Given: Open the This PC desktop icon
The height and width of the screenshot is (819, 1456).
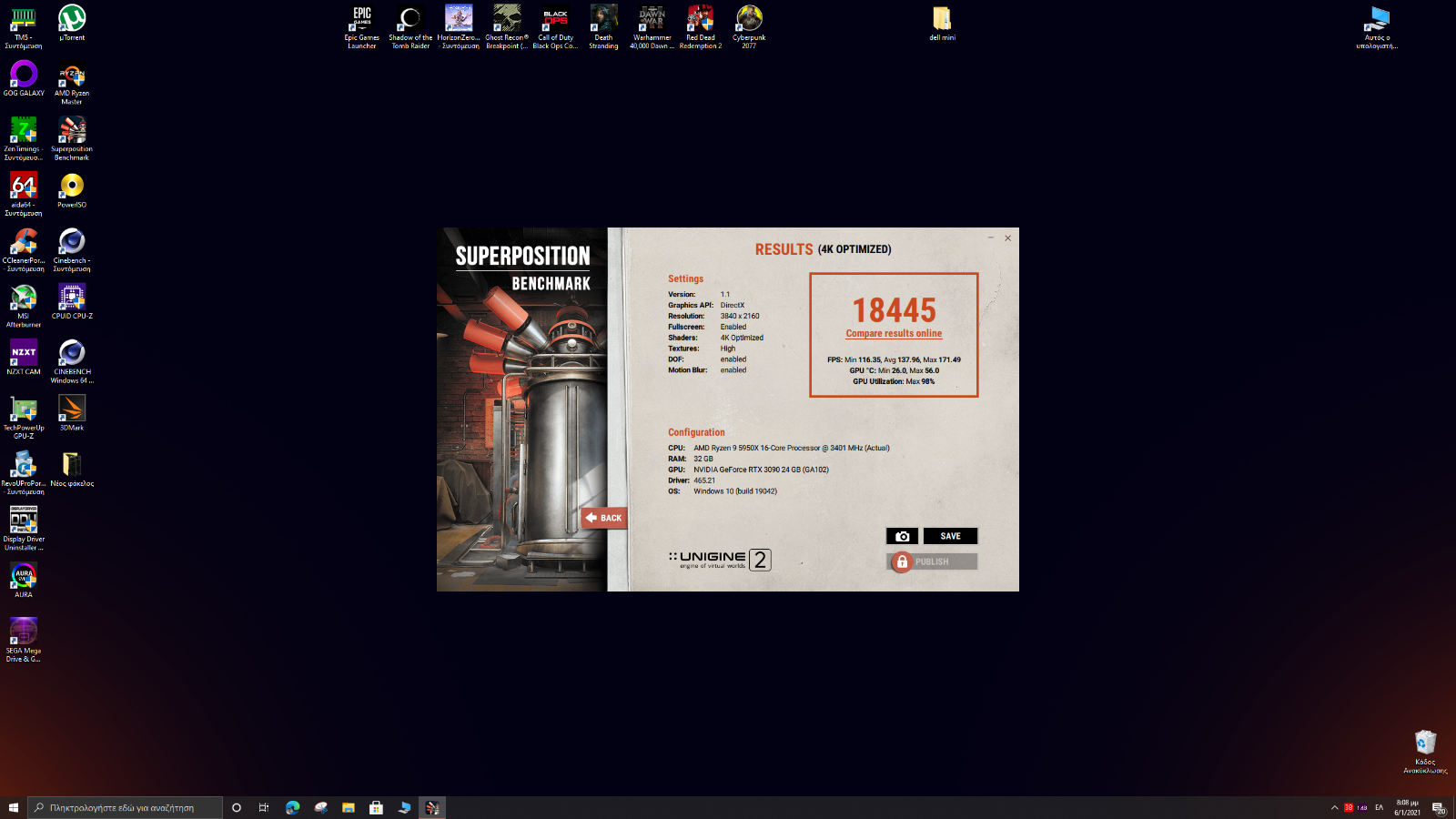Looking at the screenshot, I should click(x=1377, y=26).
